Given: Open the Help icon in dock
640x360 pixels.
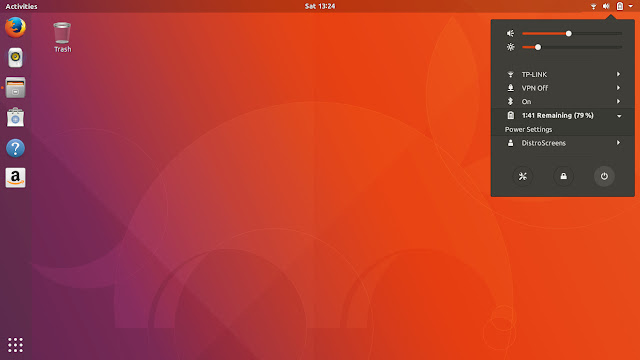Looking at the screenshot, I should pyautogui.click(x=16, y=148).
